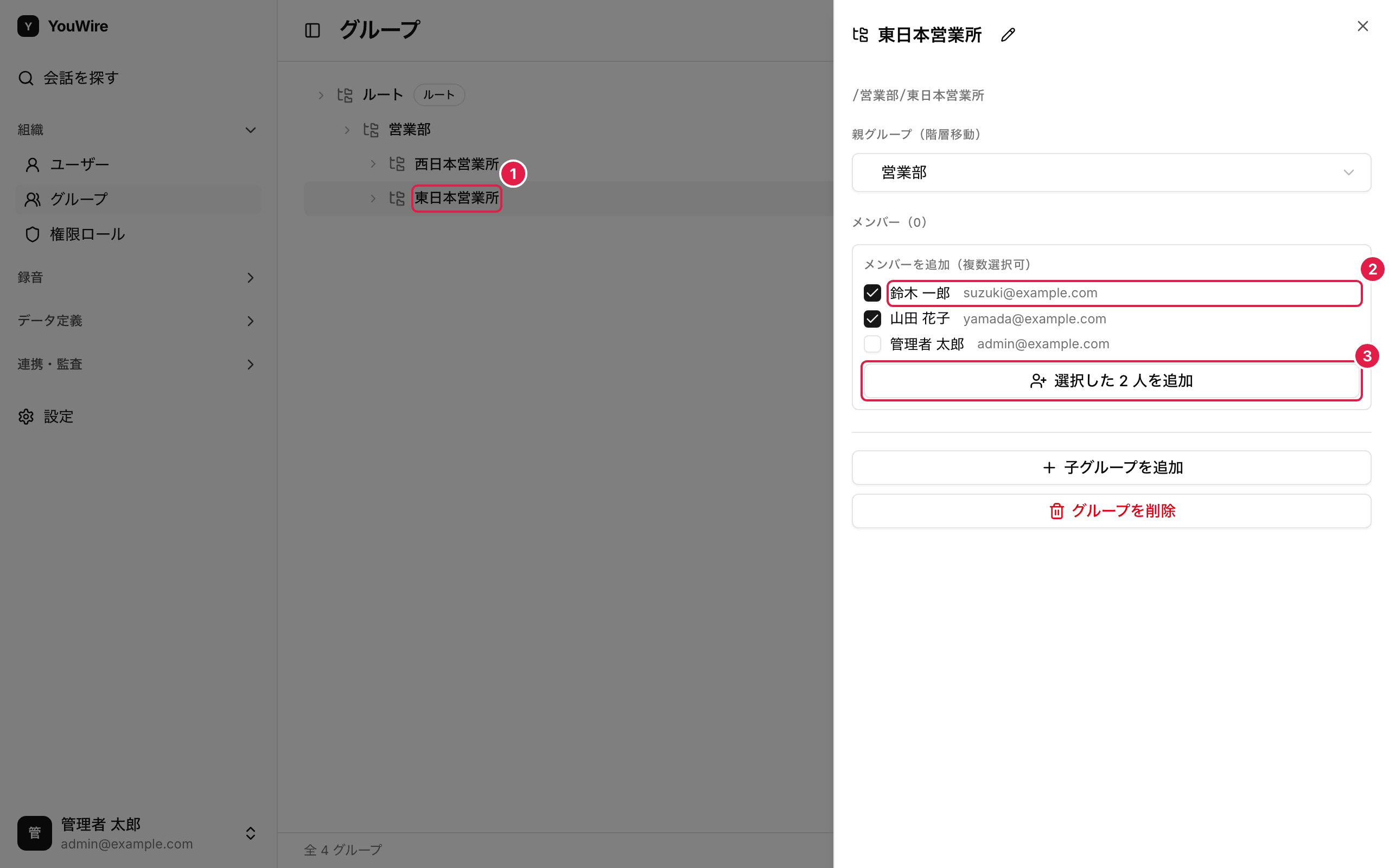Click the YouWire logo icon

[x=28, y=27]
